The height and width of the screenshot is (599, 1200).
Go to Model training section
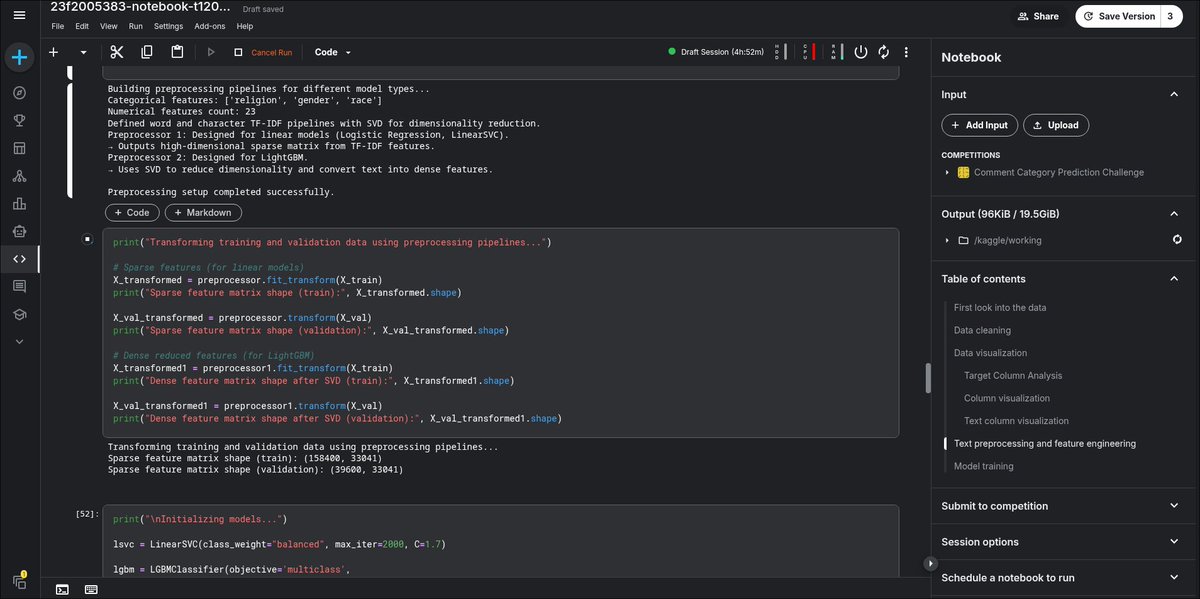click(x=984, y=466)
